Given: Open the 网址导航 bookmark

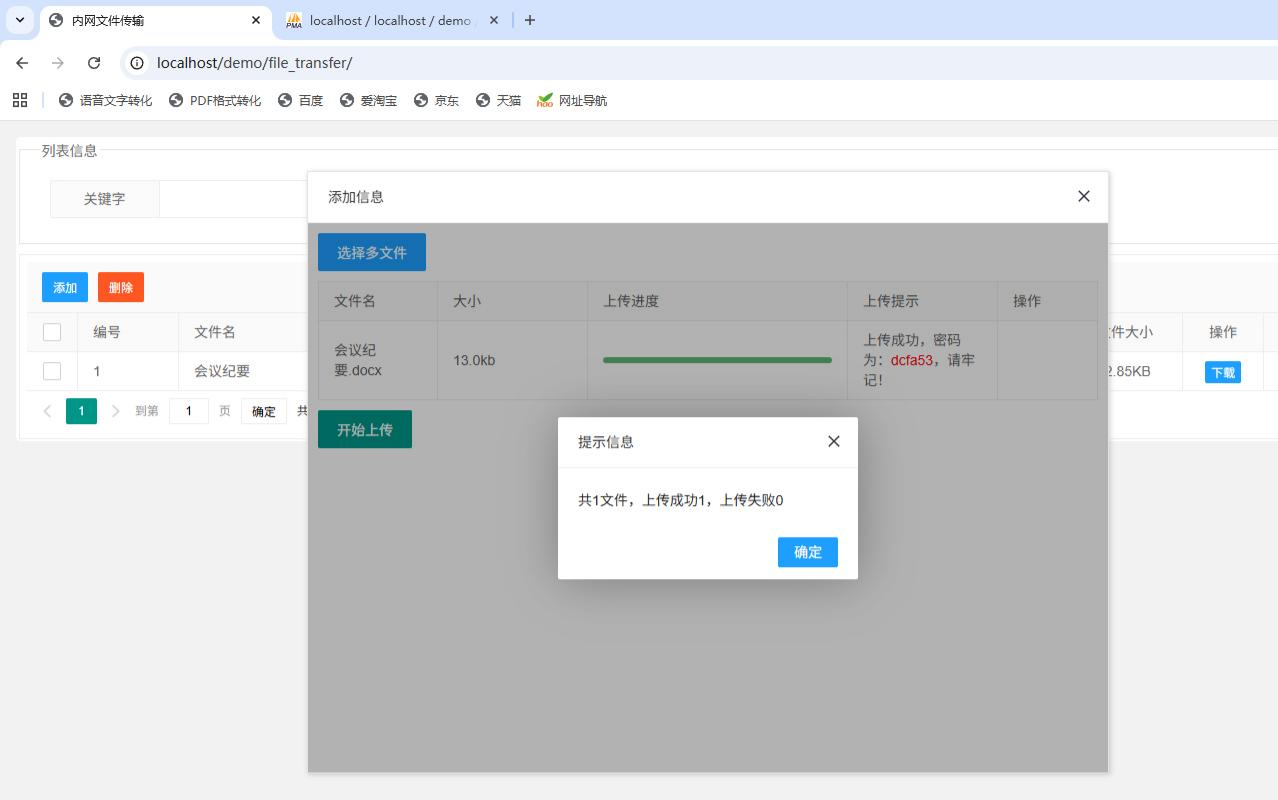Looking at the screenshot, I should point(571,100).
